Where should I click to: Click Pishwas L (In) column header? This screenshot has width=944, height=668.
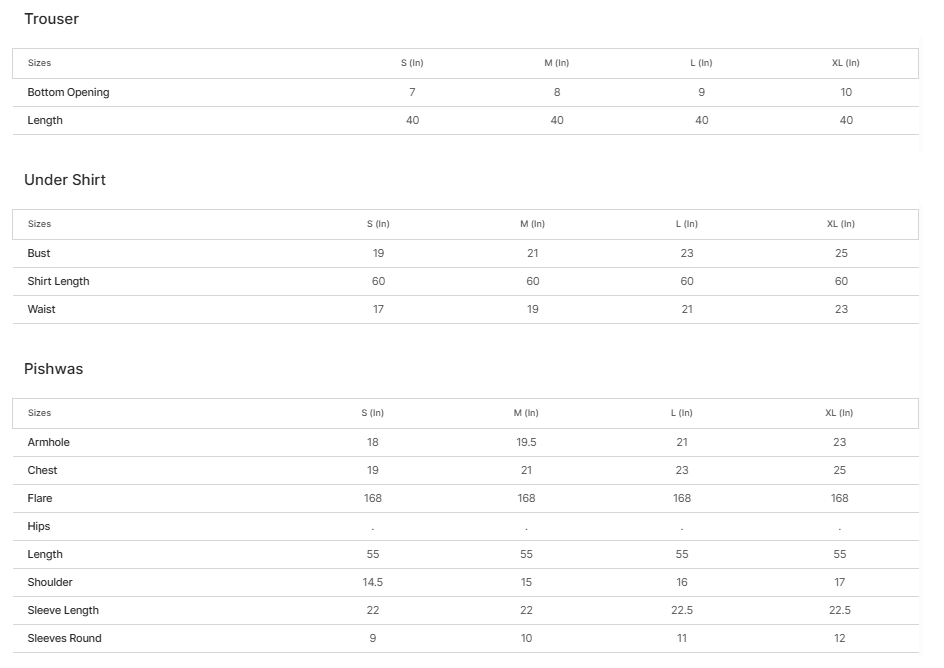tap(682, 413)
